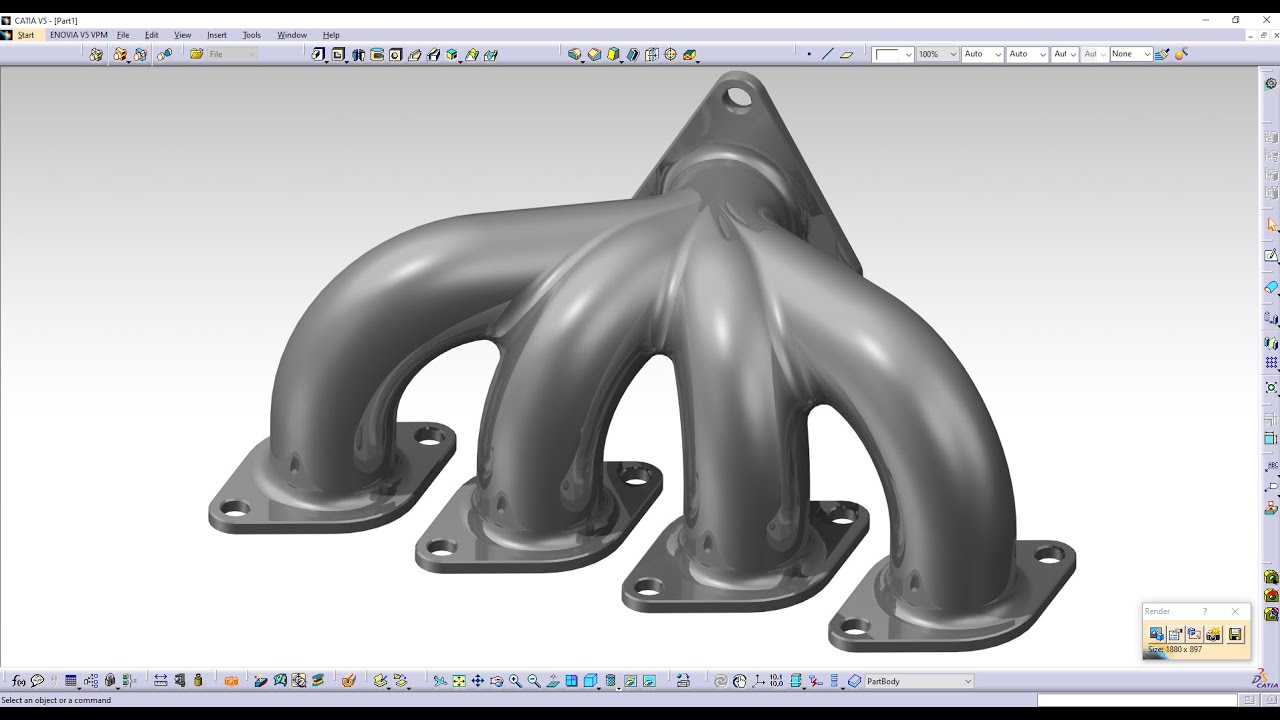Click the Fit All In icon
This screenshot has width=1280, height=720.
pyautogui.click(x=459, y=681)
